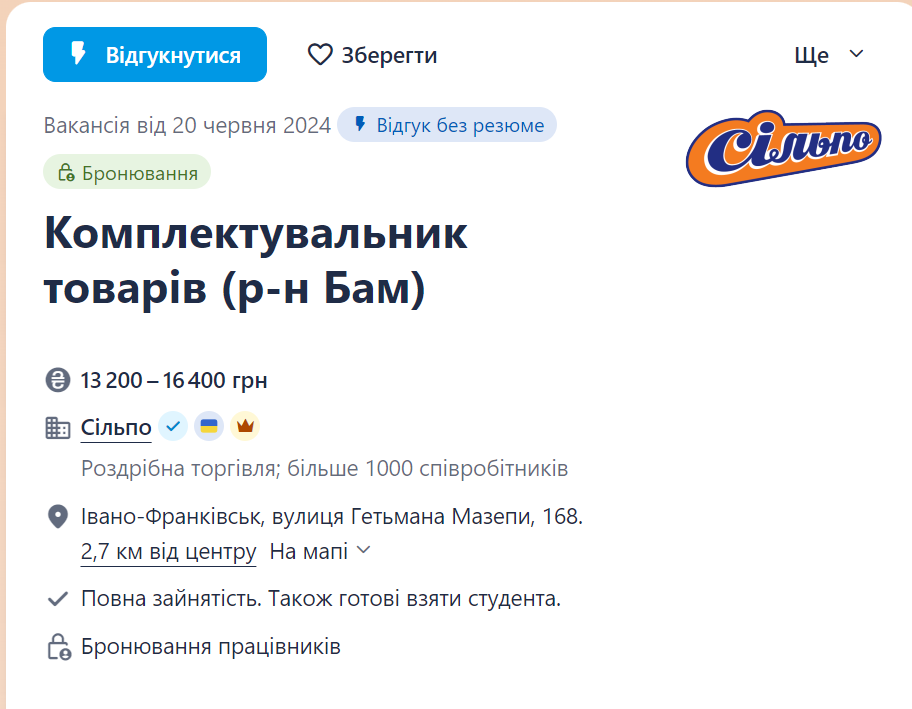The height and width of the screenshot is (709, 912).
Task: Click the heart icon to save vacancy
Action: [320, 55]
